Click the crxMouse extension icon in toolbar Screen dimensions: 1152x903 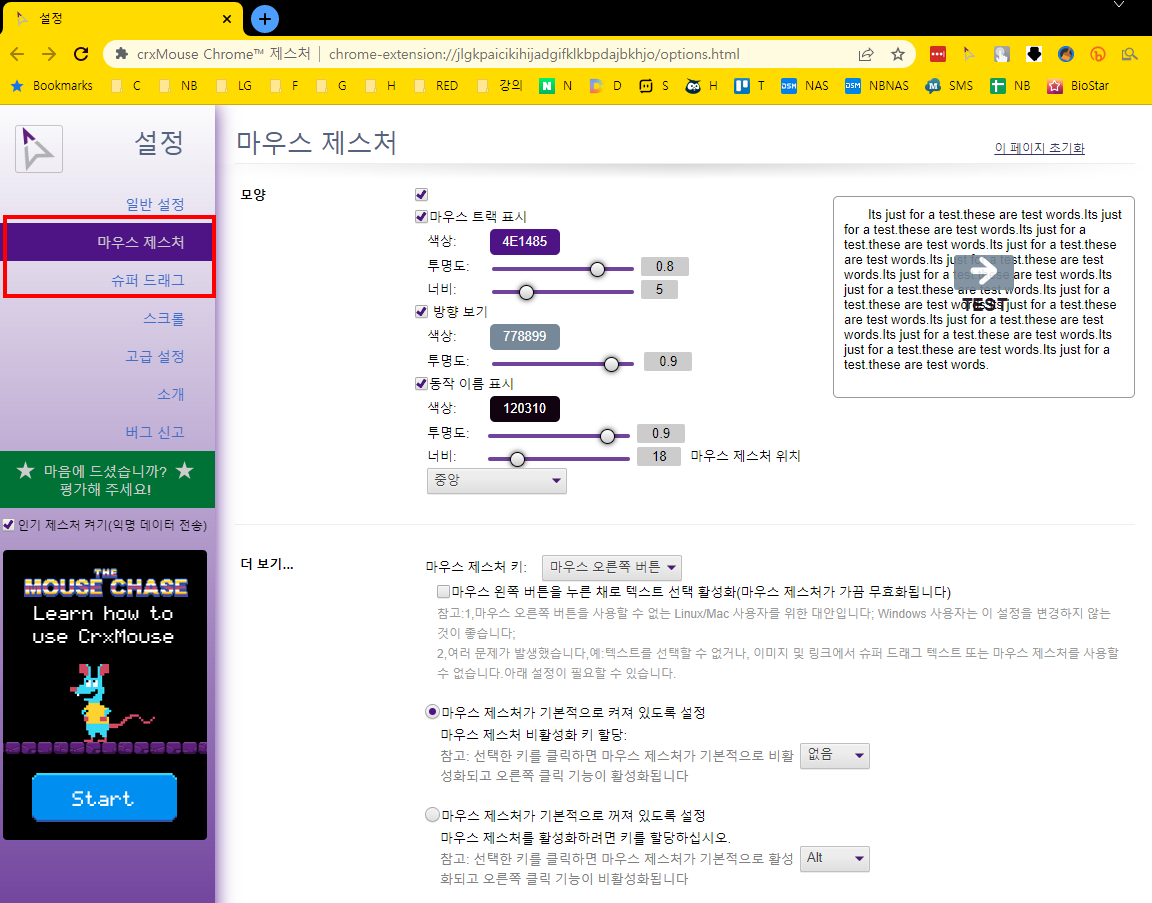coord(969,54)
